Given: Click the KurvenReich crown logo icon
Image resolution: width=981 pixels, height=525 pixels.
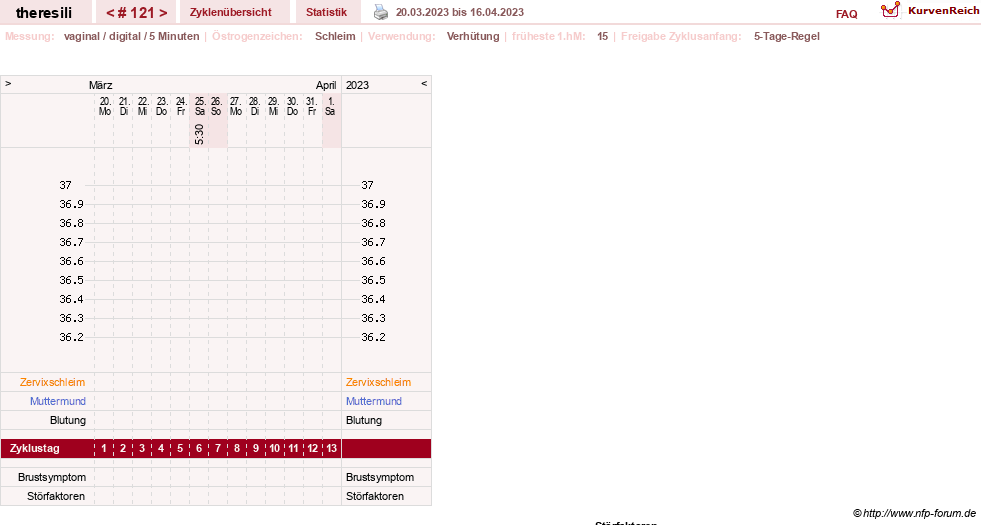Looking at the screenshot, I should click(x=890, y=10).
